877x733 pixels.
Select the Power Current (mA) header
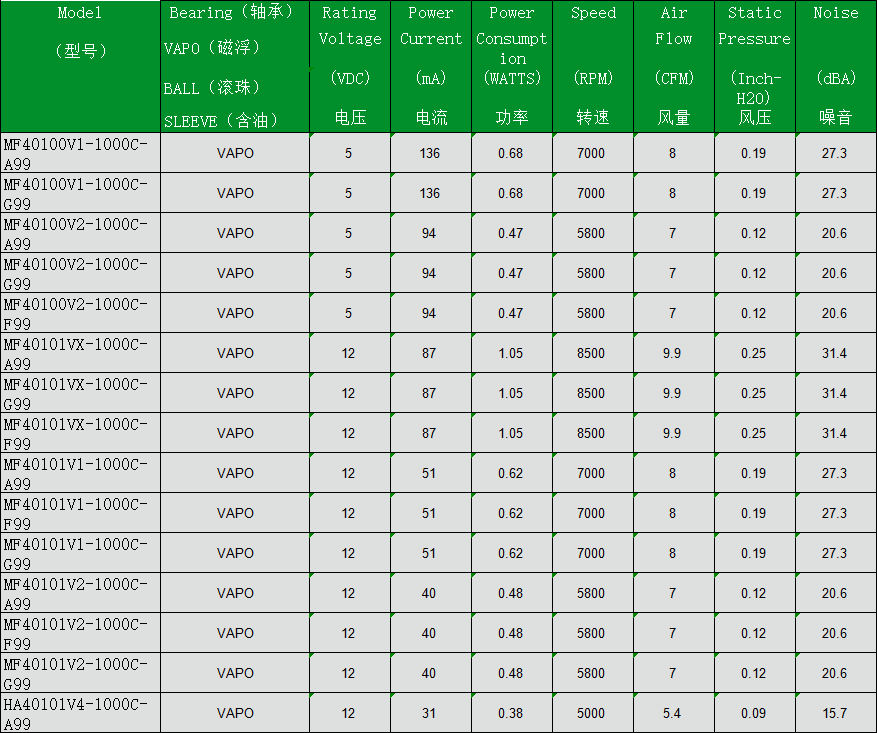point(431,66)
